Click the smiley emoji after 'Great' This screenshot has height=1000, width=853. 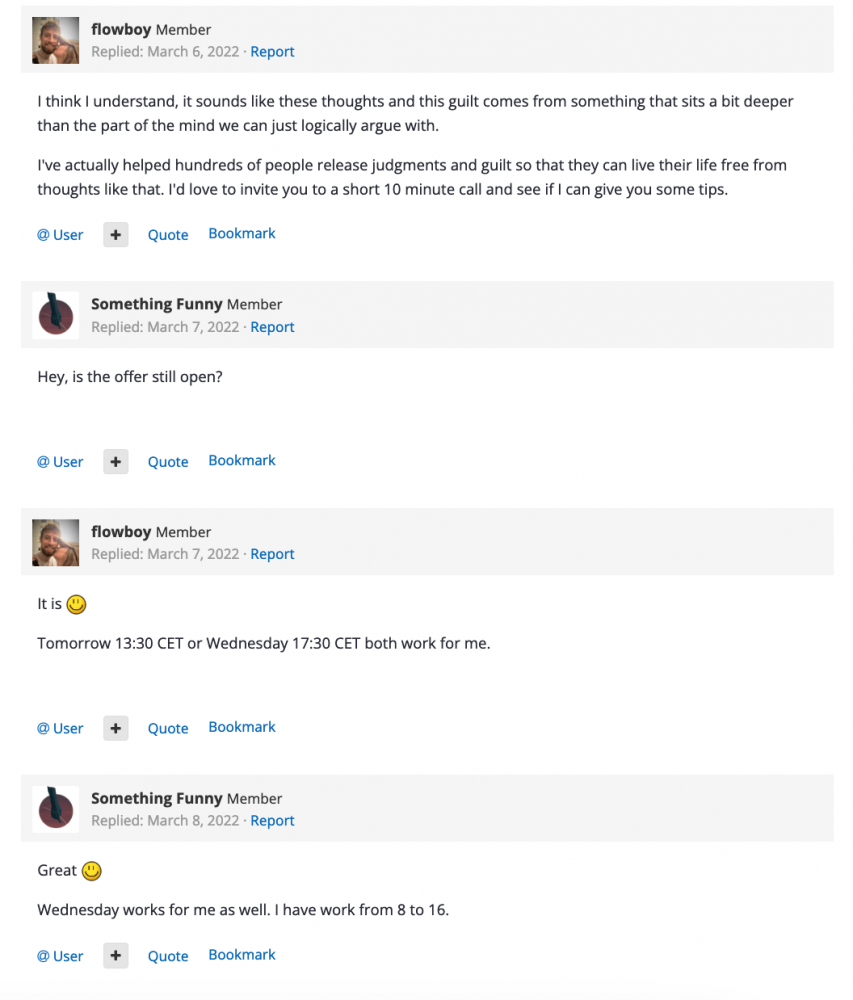[92, 871]
